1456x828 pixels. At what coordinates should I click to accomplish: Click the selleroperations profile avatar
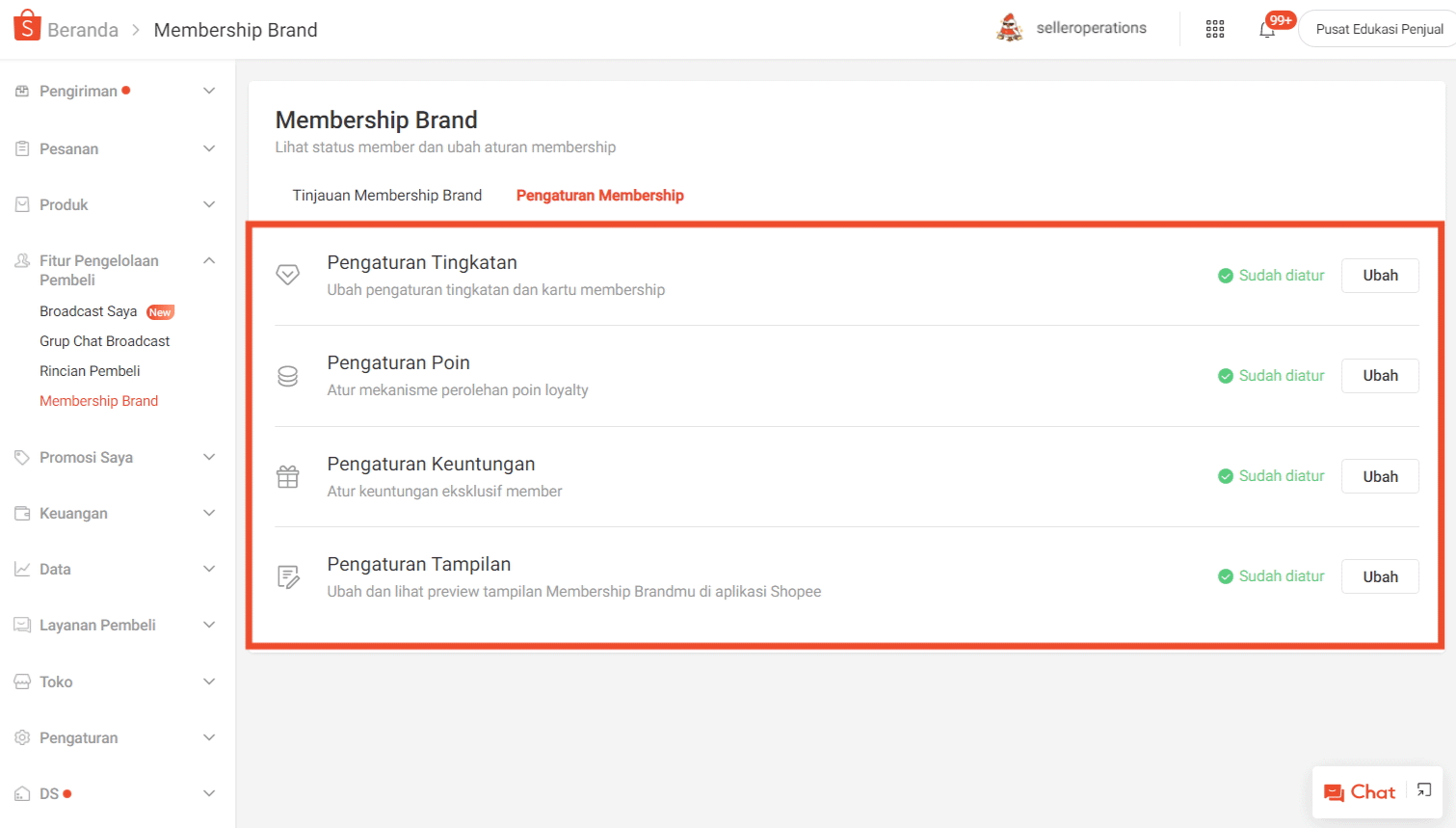[1009, 28]
